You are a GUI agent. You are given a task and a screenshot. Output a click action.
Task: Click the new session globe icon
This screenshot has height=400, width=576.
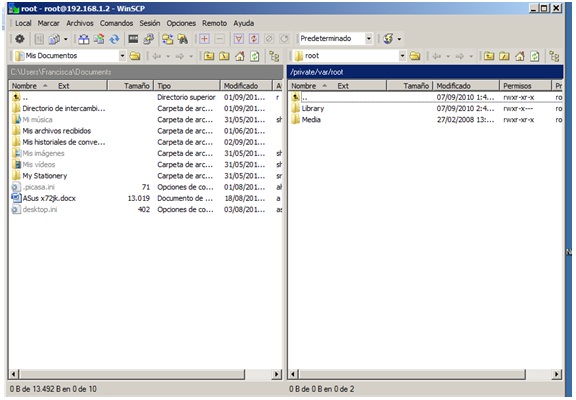pyautogui.click(x=388, y=39)
